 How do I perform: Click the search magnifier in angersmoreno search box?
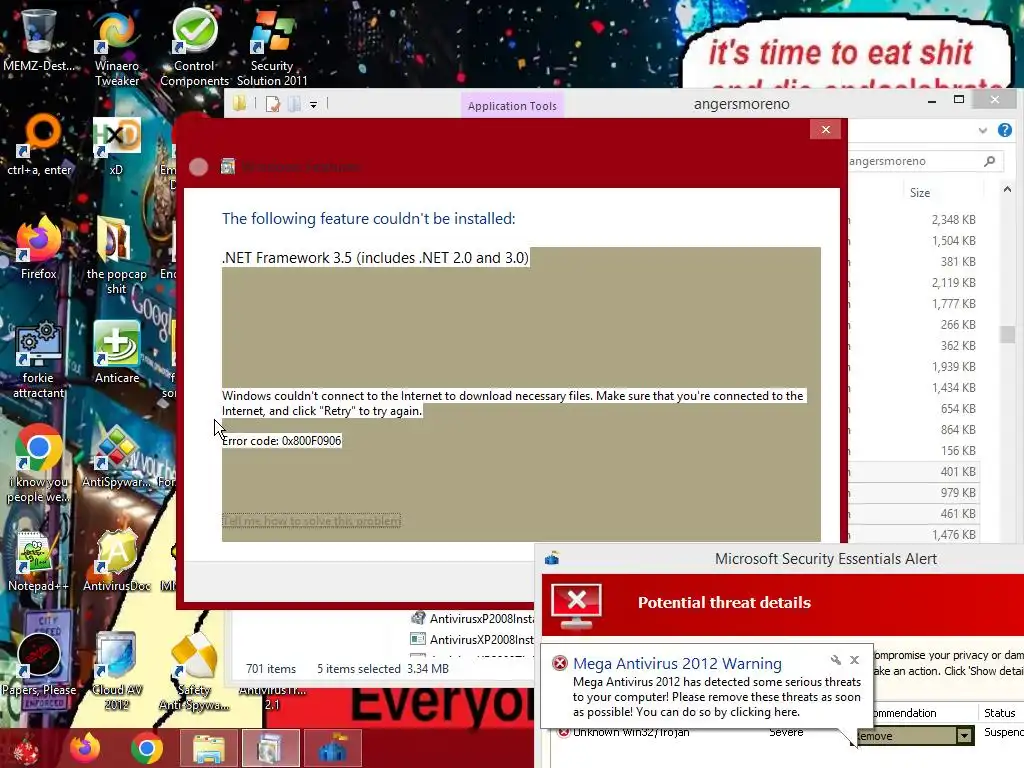click(989, 161)
